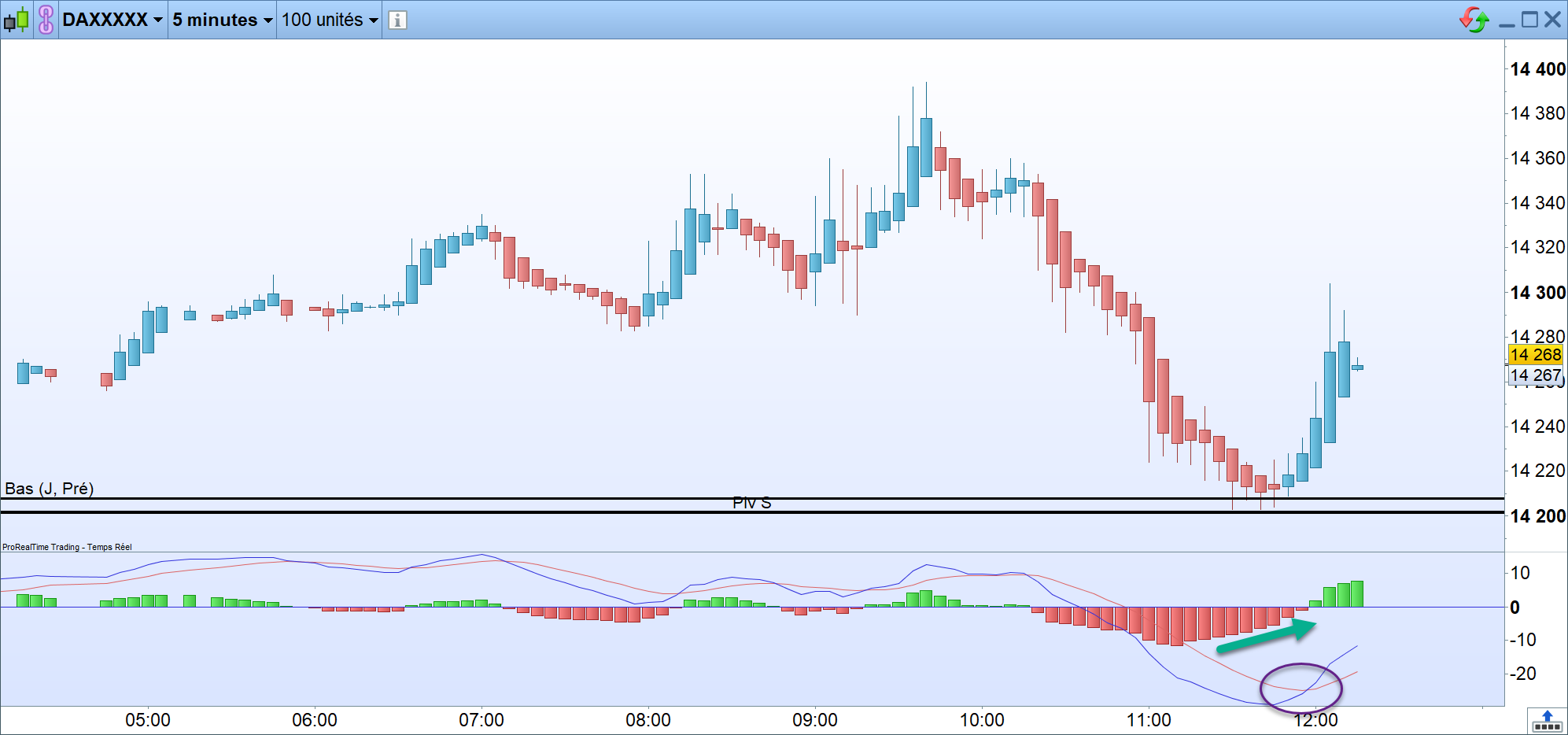Click the 14 400 price scale label
Screen dimensions: 1568x735
coord(1537,69)
